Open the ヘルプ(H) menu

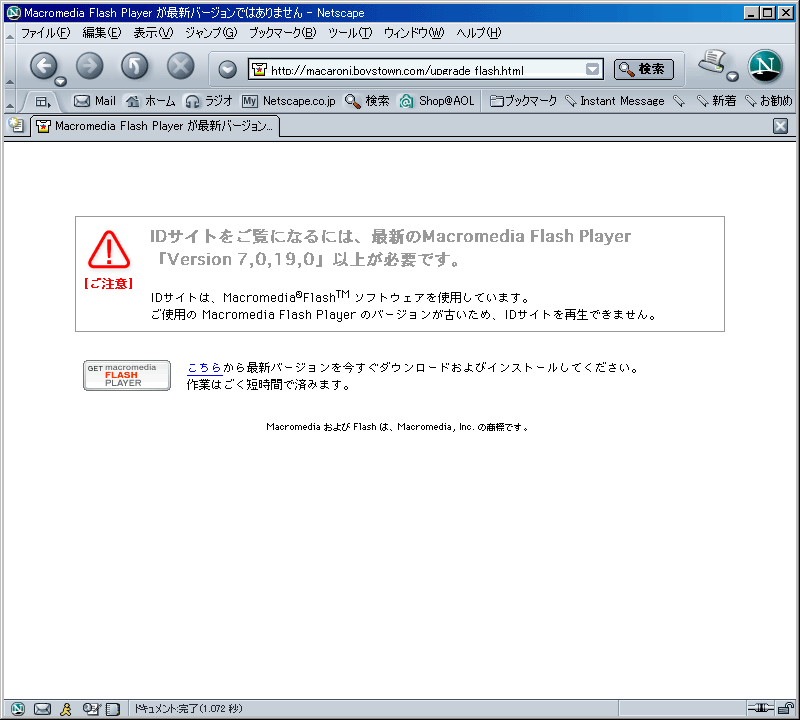[x=479, y=33]
